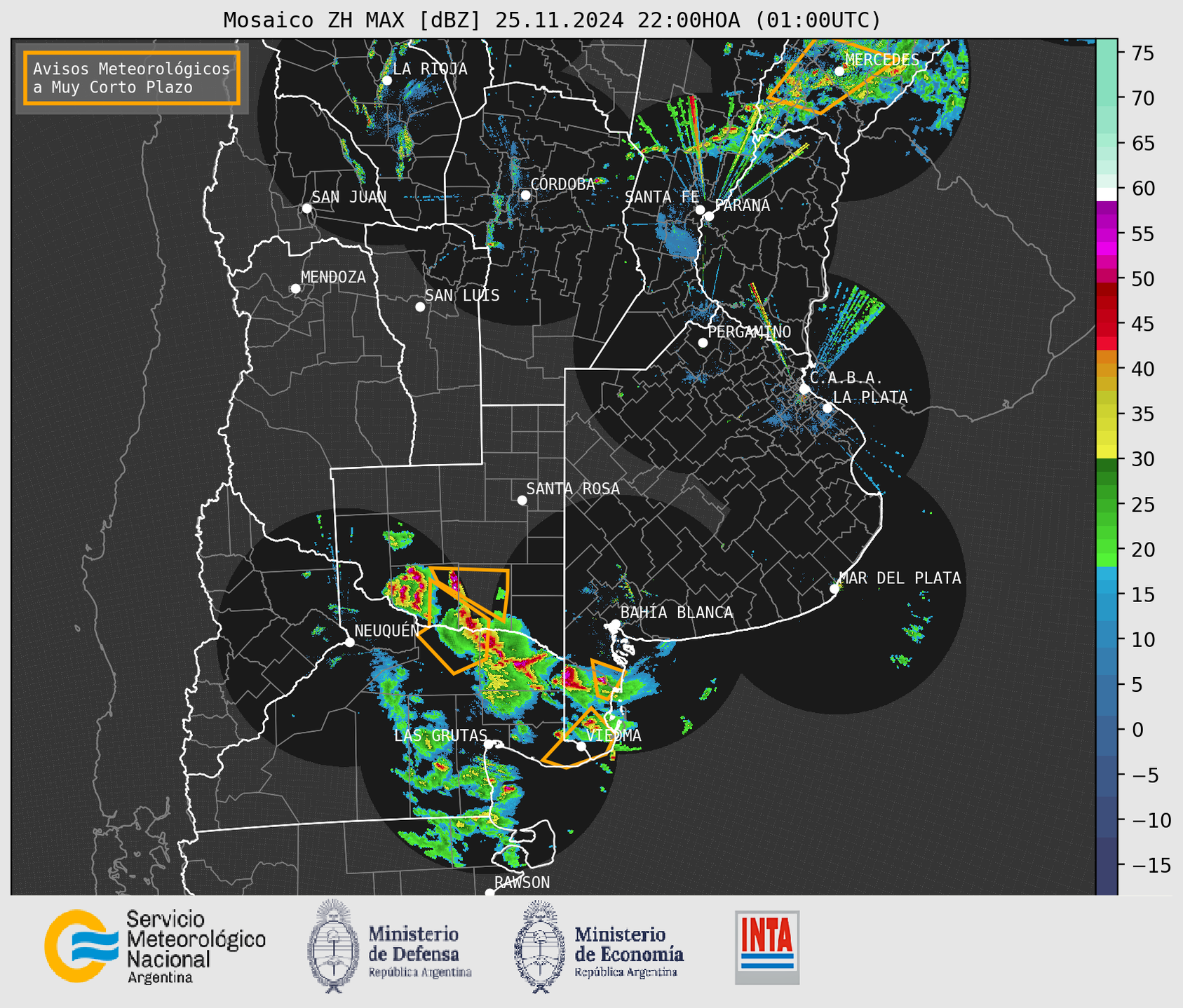Click the Avisos Meteorológicos legend box

tap(132, 78)
